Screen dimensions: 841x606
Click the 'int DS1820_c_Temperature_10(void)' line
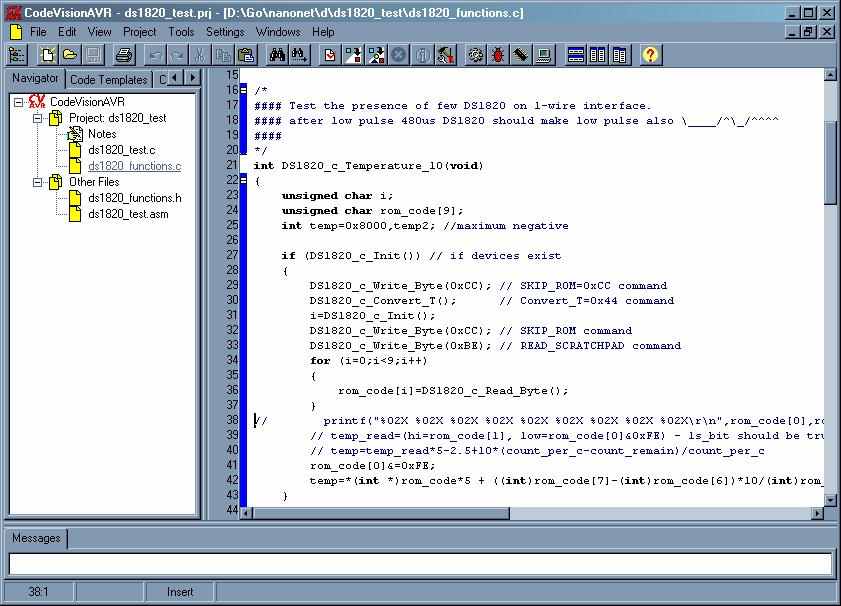tap(368, 166)
